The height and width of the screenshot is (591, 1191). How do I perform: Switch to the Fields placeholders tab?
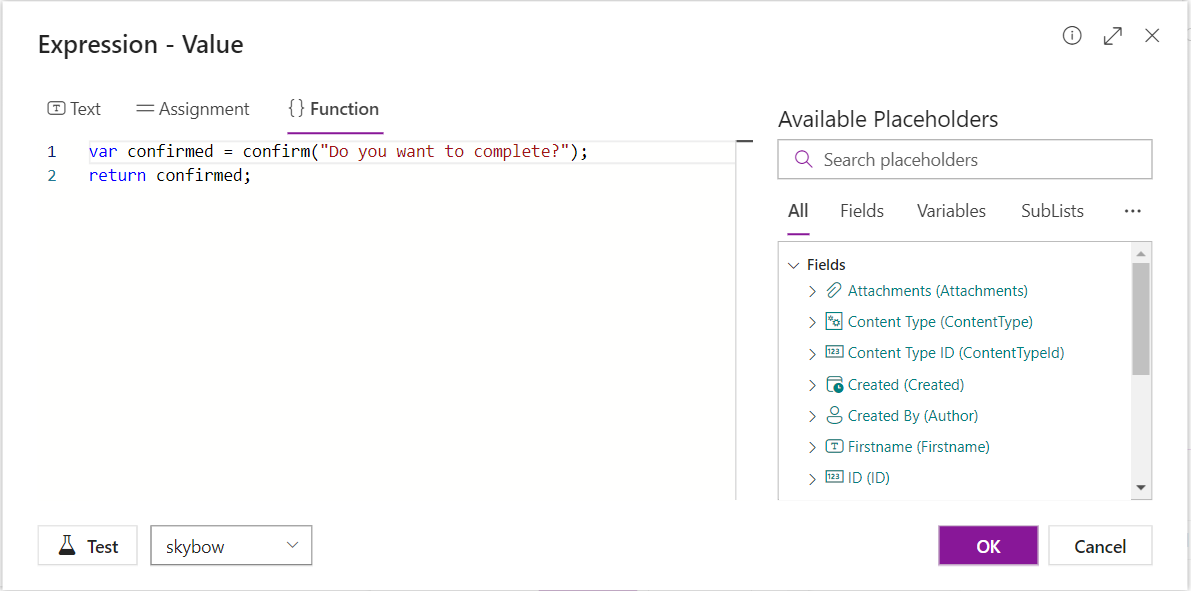(x=862, y=211)
